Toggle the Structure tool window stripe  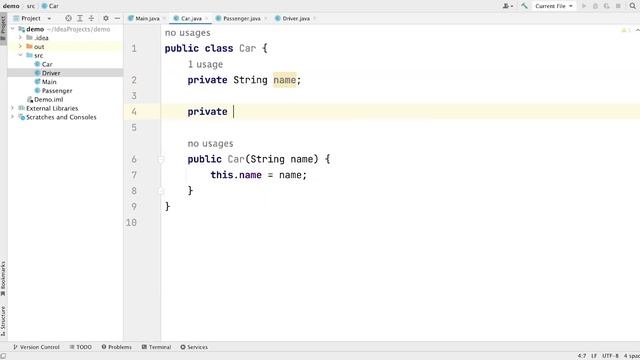3,321
